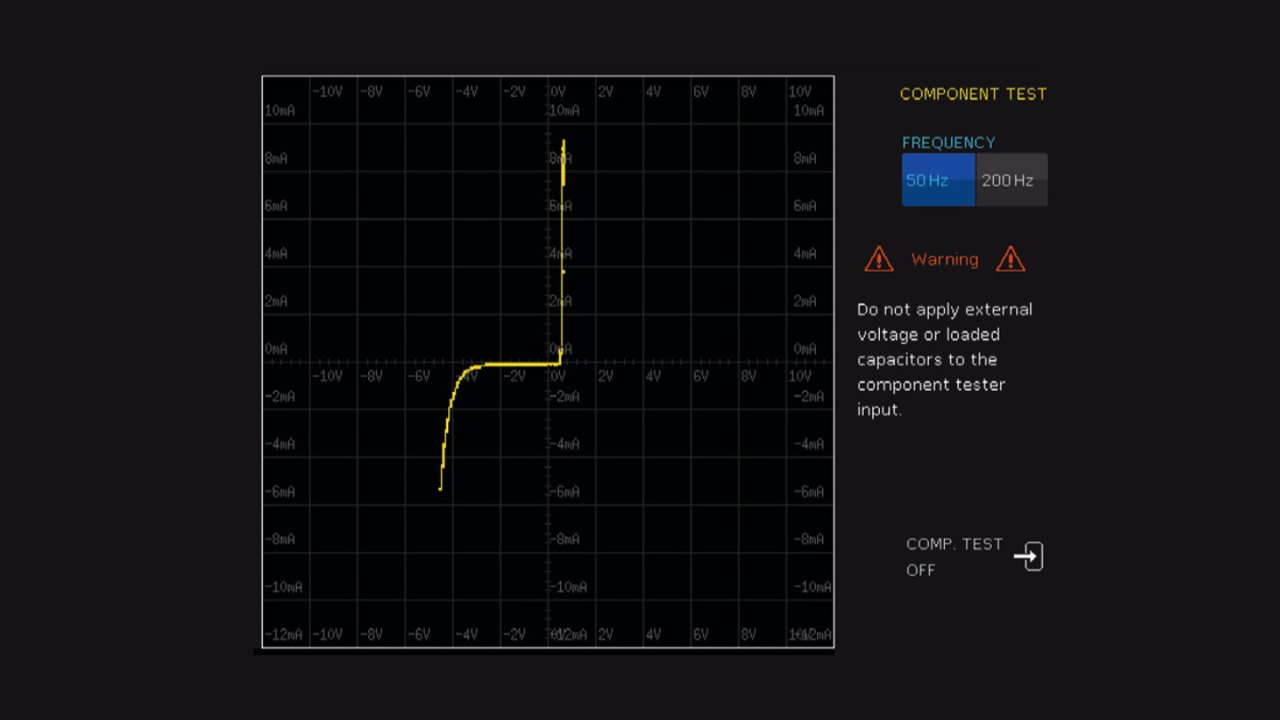Click the COMPONENT TEST title
This screenshot has height=720, width=1280.
(x=972, y=94)
